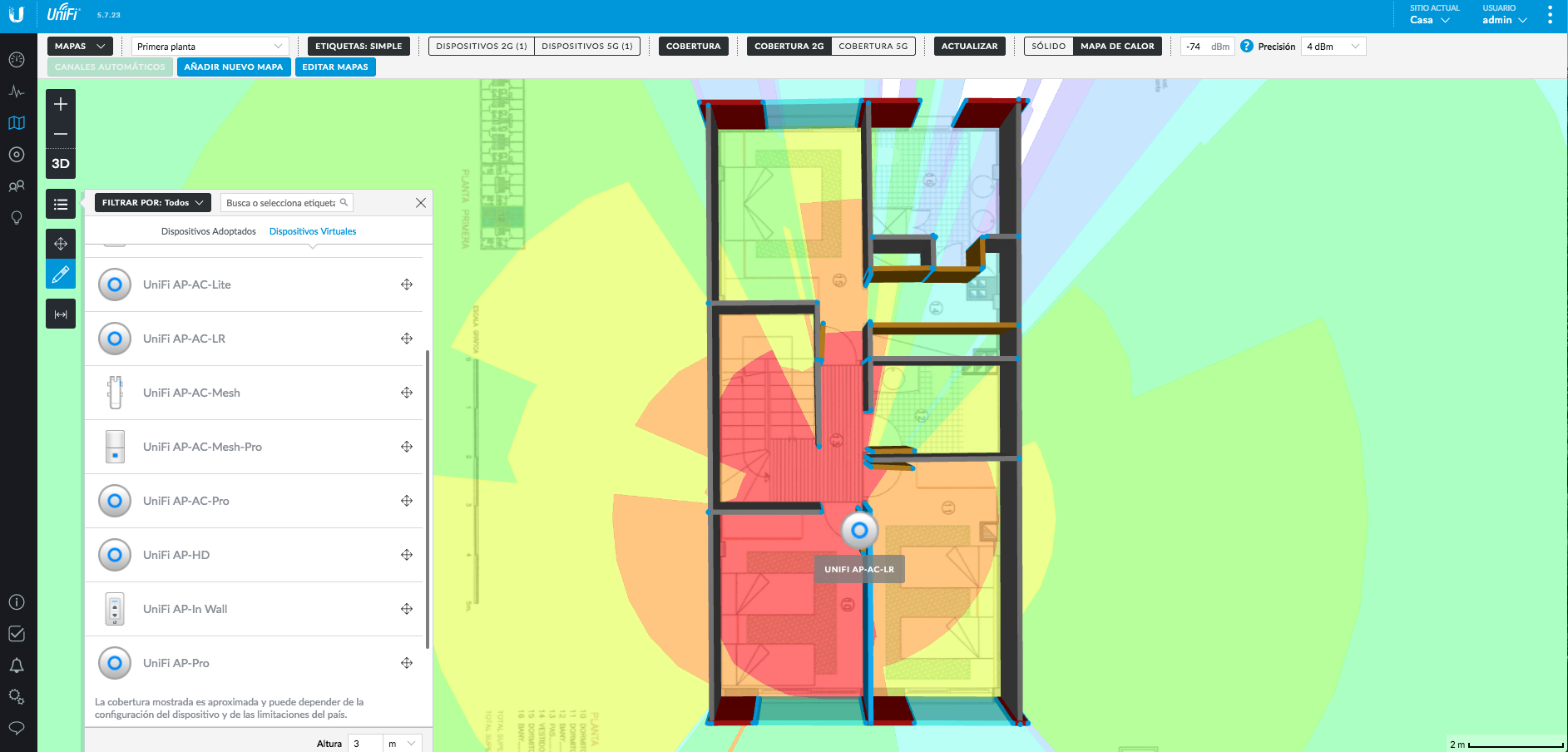Open the Altura unit m dropdown
Viewport: 1568px width, 752px height.
coord(403,744)
